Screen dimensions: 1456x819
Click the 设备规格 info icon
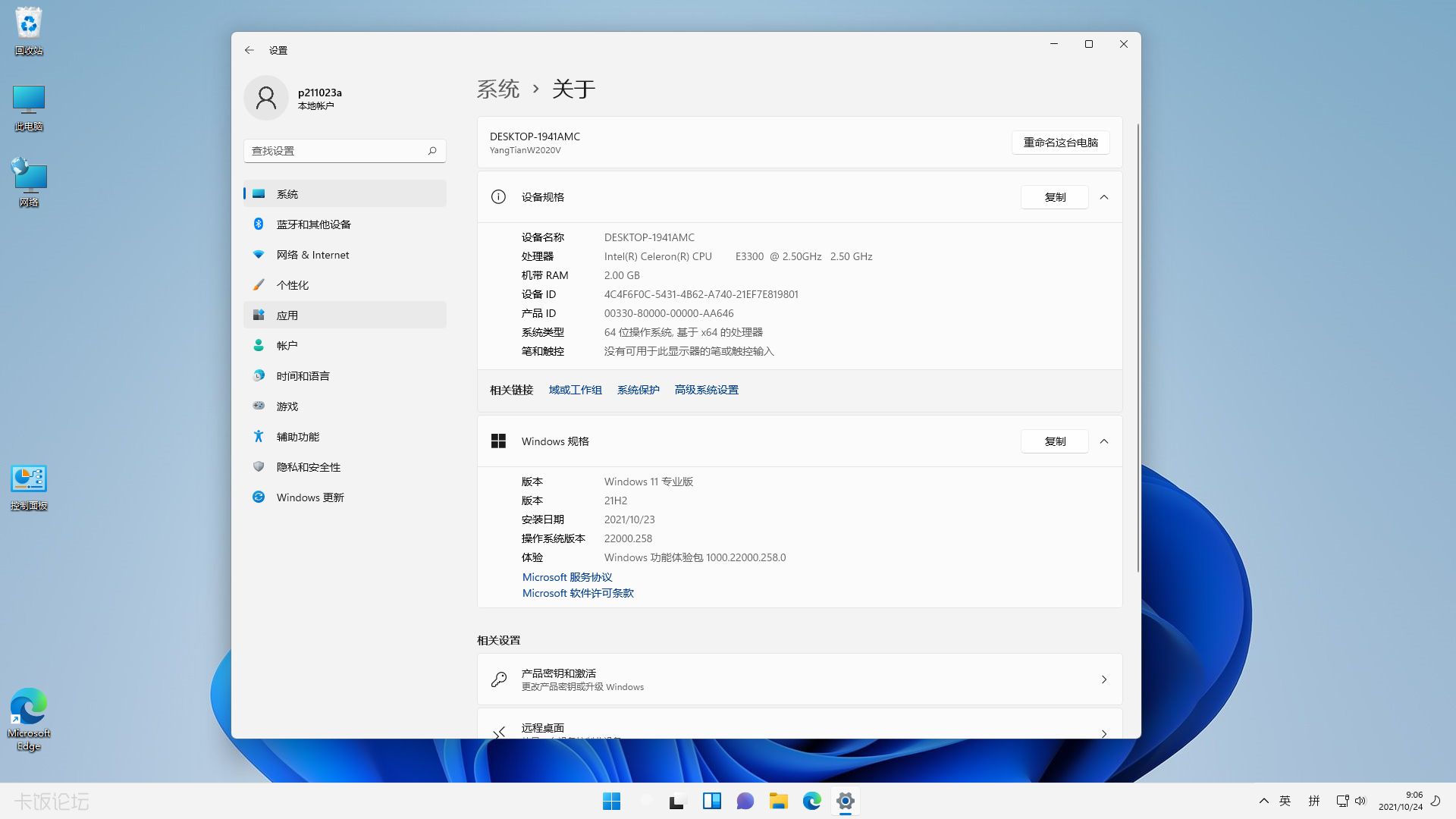pyautogui.click(x=498, y=197)
